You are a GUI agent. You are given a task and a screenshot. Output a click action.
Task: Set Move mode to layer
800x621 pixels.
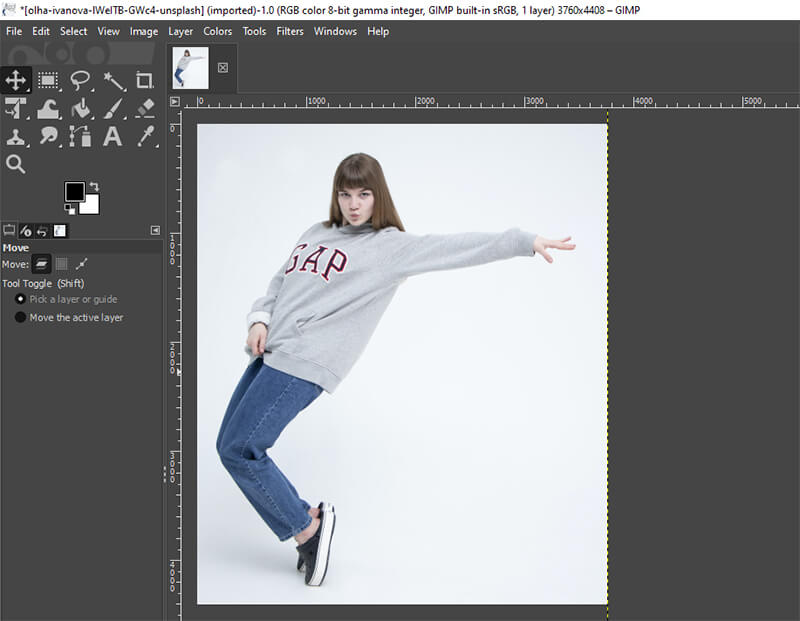[41, 264]
